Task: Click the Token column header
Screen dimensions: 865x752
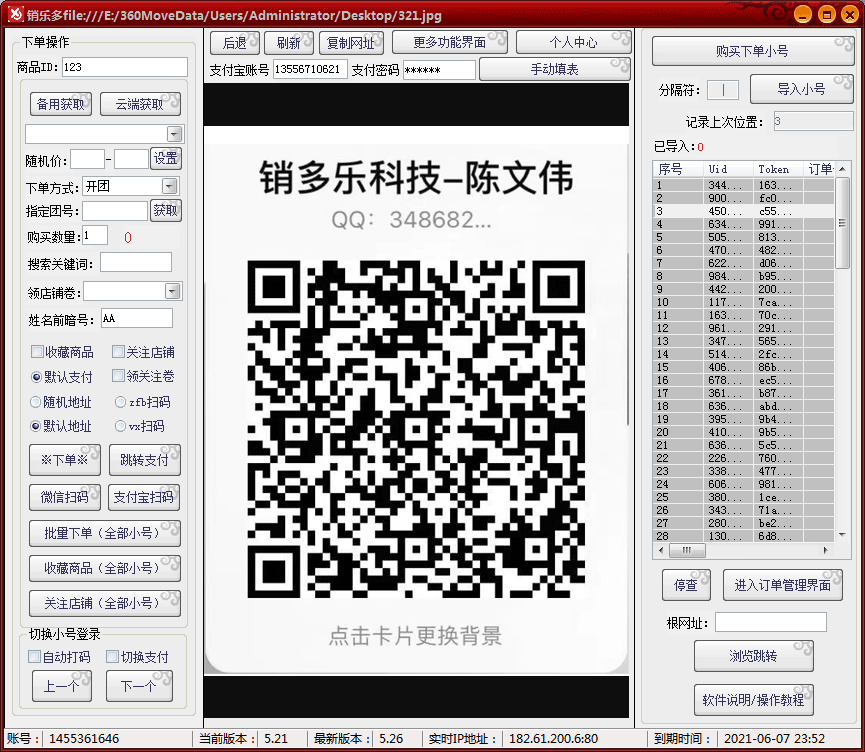Action: 778,169
